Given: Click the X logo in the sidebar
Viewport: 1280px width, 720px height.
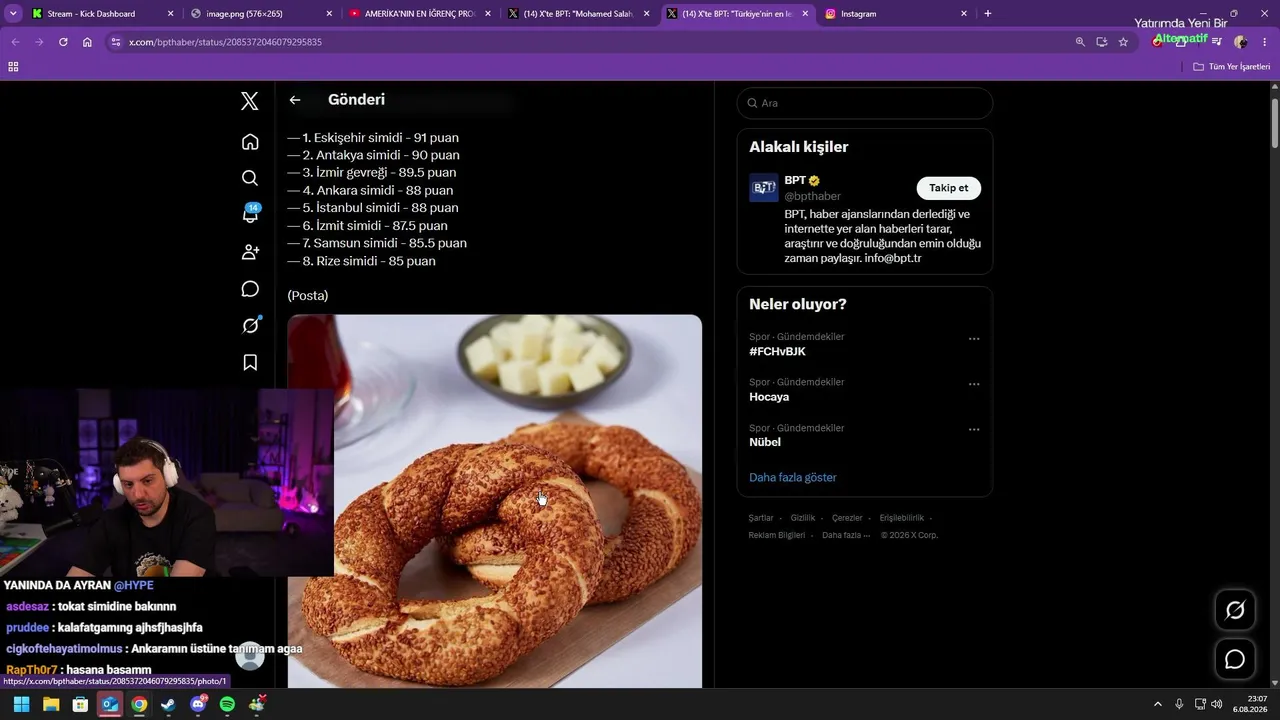Looking at the screenshot, I should coord(250,100).
